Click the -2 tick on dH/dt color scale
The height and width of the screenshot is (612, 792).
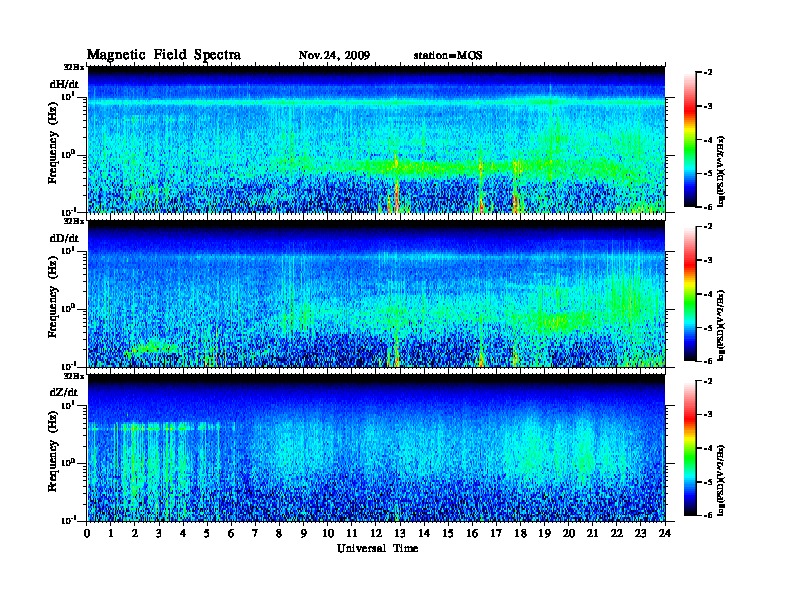click(708, 73)
